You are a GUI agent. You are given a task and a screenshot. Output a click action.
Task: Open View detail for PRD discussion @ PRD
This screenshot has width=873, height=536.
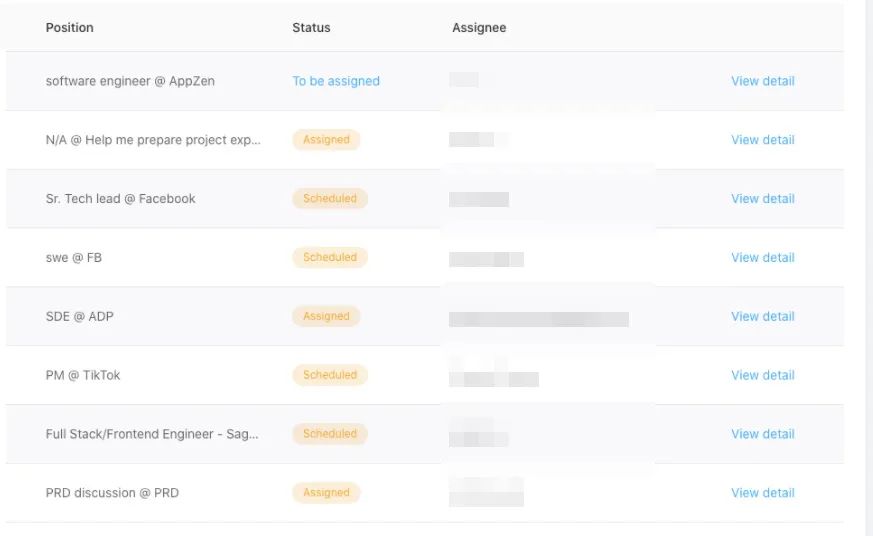(762, 493)
